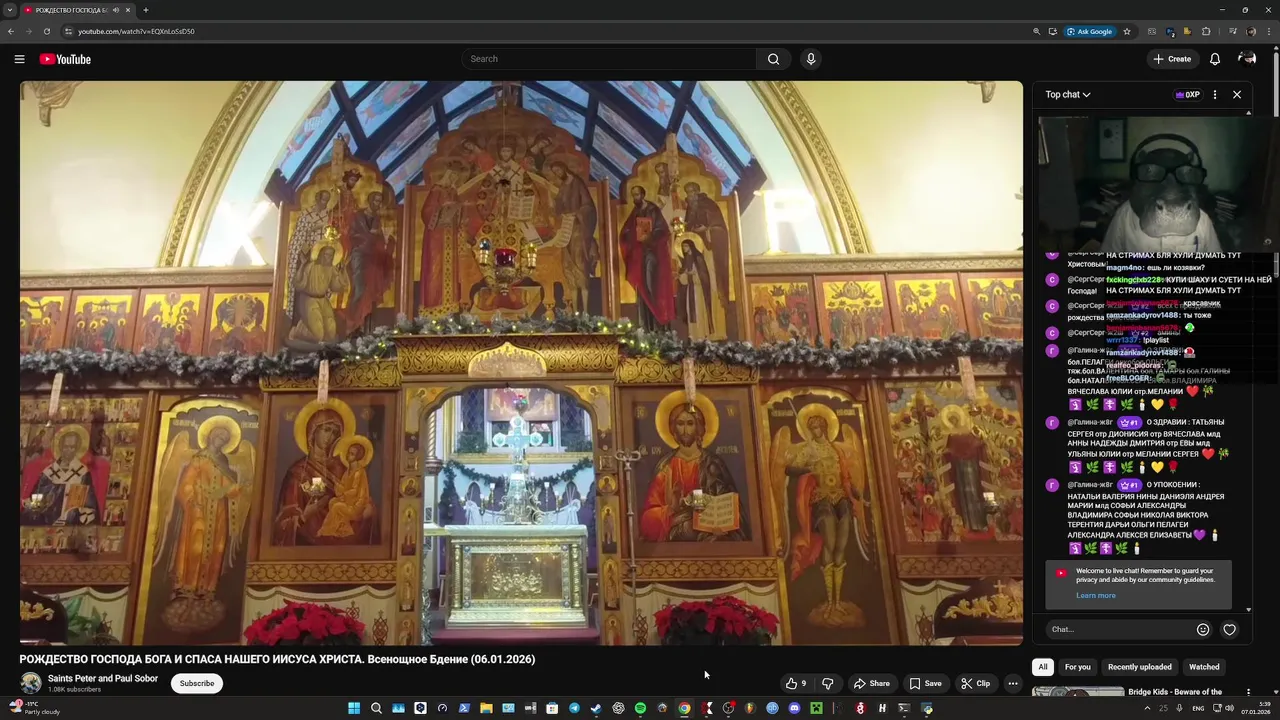
Task: Click the video title РОЖДЕСТВО ГОСПОДА text
Action: point(277,659)
